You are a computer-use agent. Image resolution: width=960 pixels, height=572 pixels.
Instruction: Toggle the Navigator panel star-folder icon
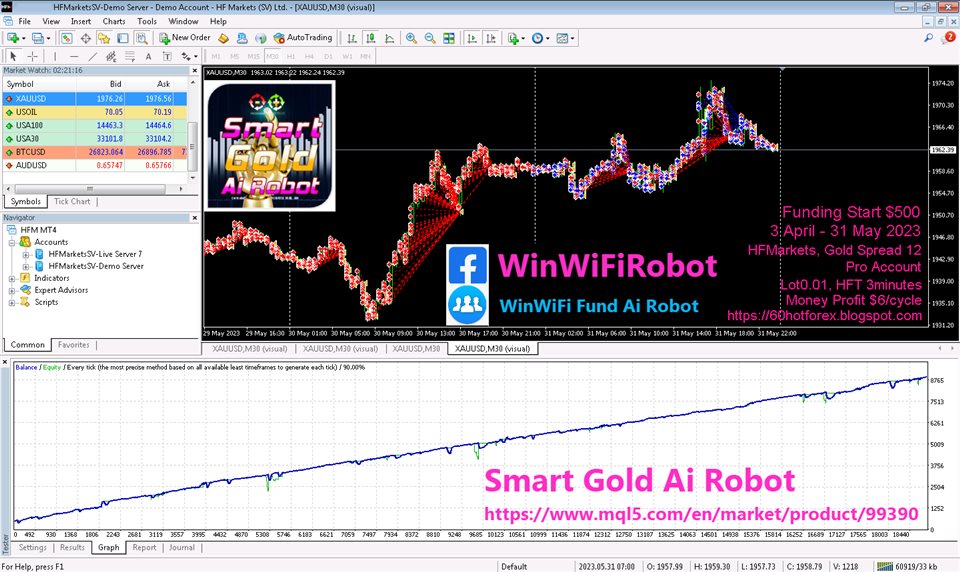[104, 38]
